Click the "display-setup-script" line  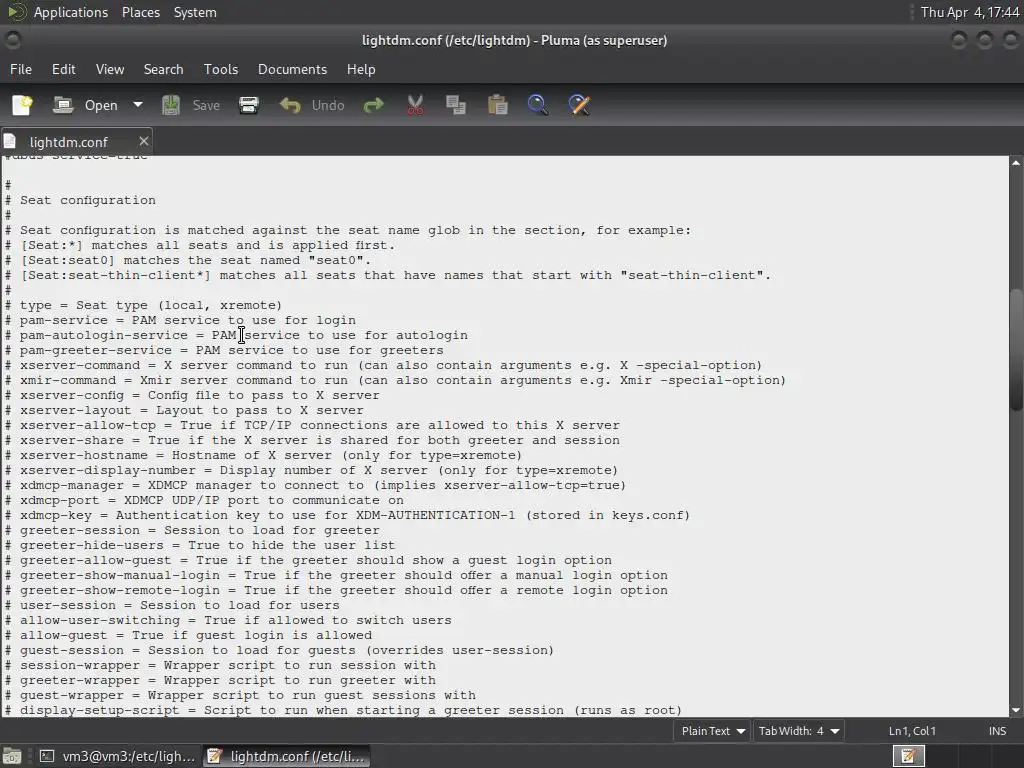344,711
